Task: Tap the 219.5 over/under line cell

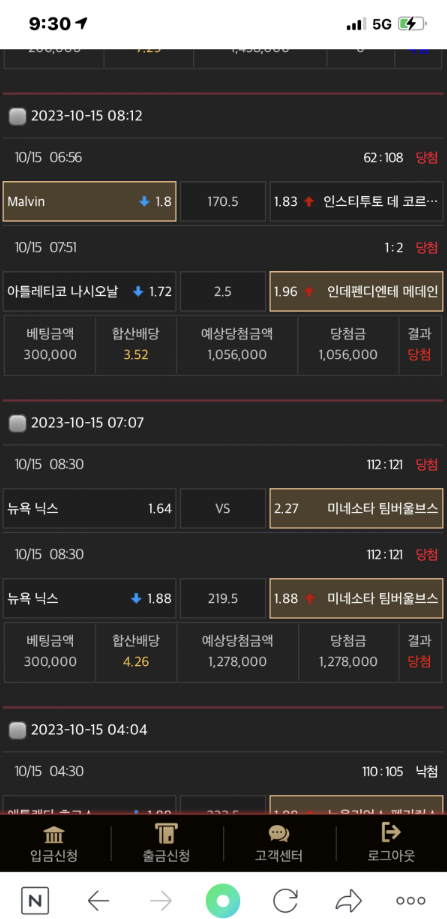Action: point(223,598)
